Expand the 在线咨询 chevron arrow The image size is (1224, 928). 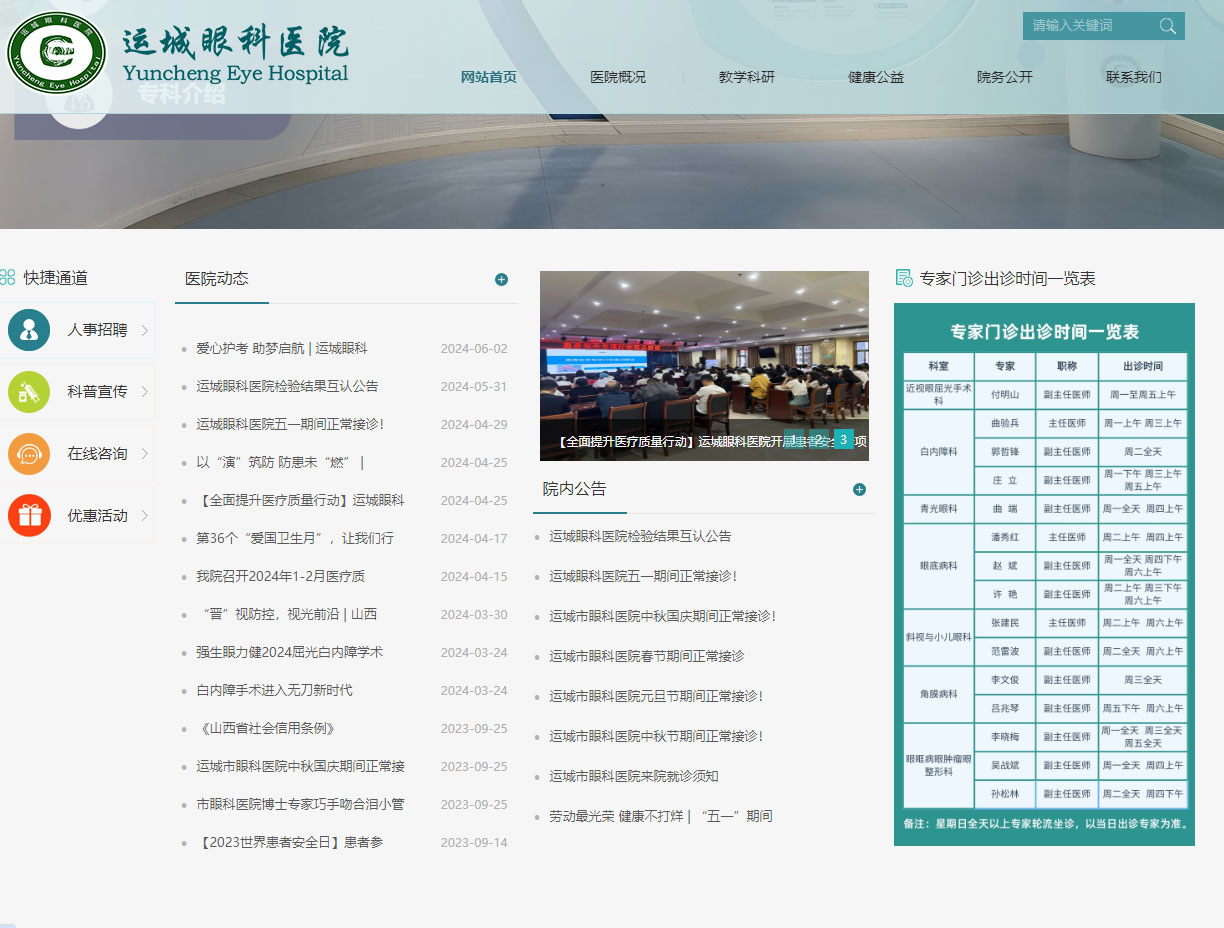pos(144,454)
